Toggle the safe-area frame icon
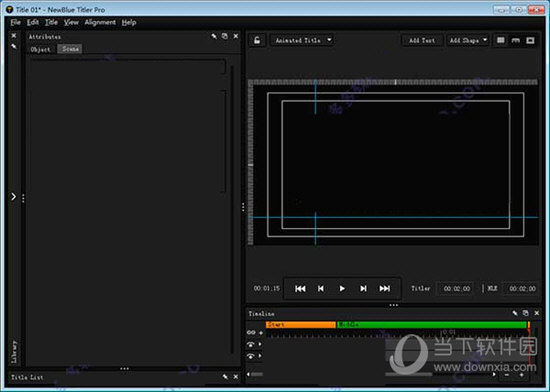 [530, 40]
